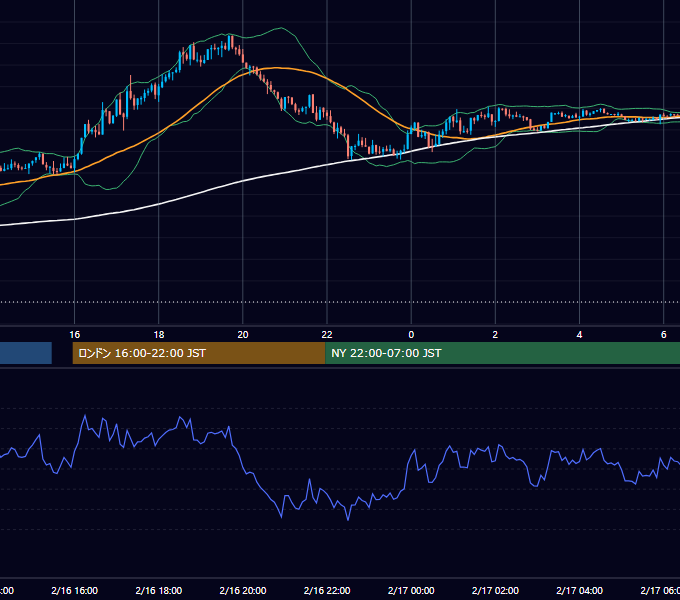Select the hour 22 axis label
Screen dimensions: 680x600
tap(327, 335)
